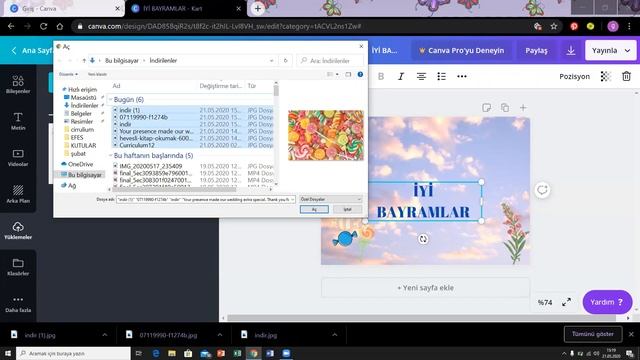Open the view options dropdown arrow in file dialog

(x=337, y=74)
